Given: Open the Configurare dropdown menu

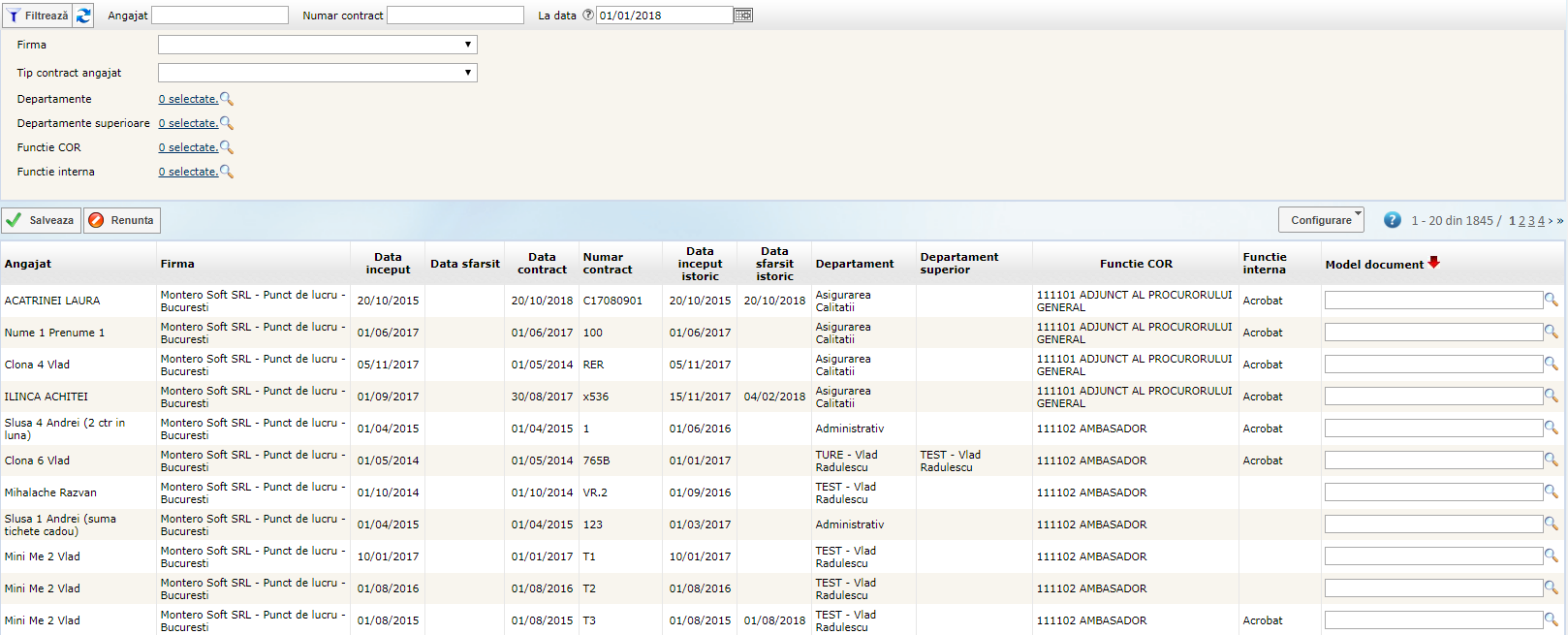Looking at the screenshot, I should click(1321, 220).
